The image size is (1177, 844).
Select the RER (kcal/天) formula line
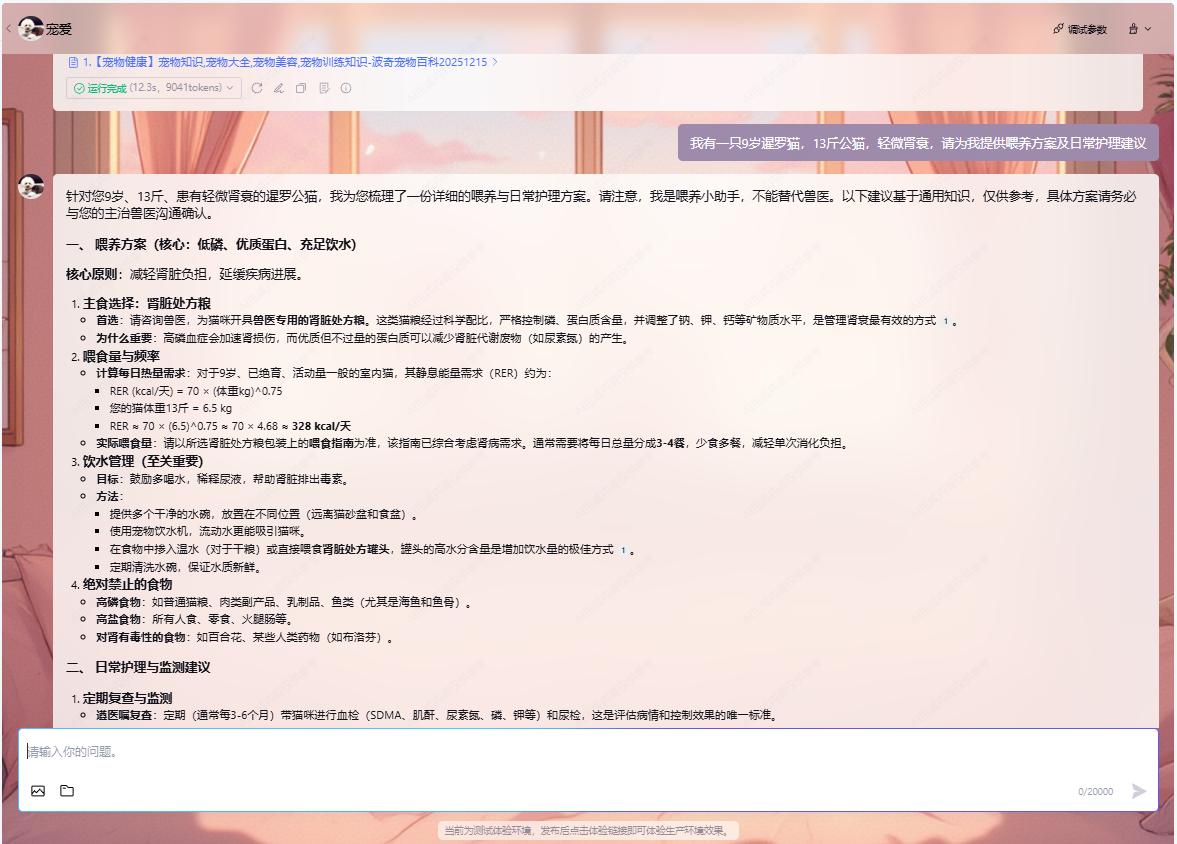click(x=196, y=390)
